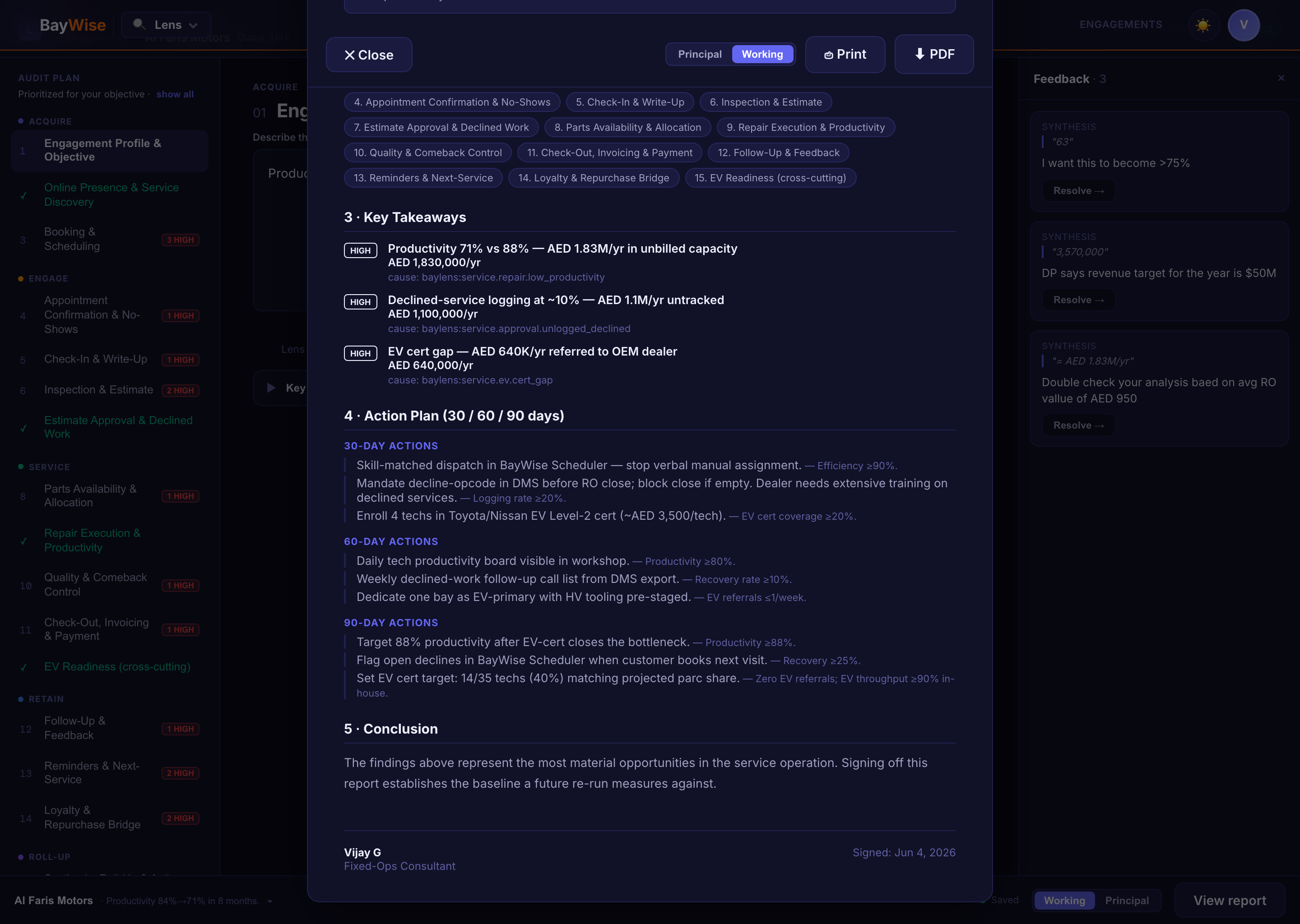Click show all in Audit Plan

(x=175, y=94)
